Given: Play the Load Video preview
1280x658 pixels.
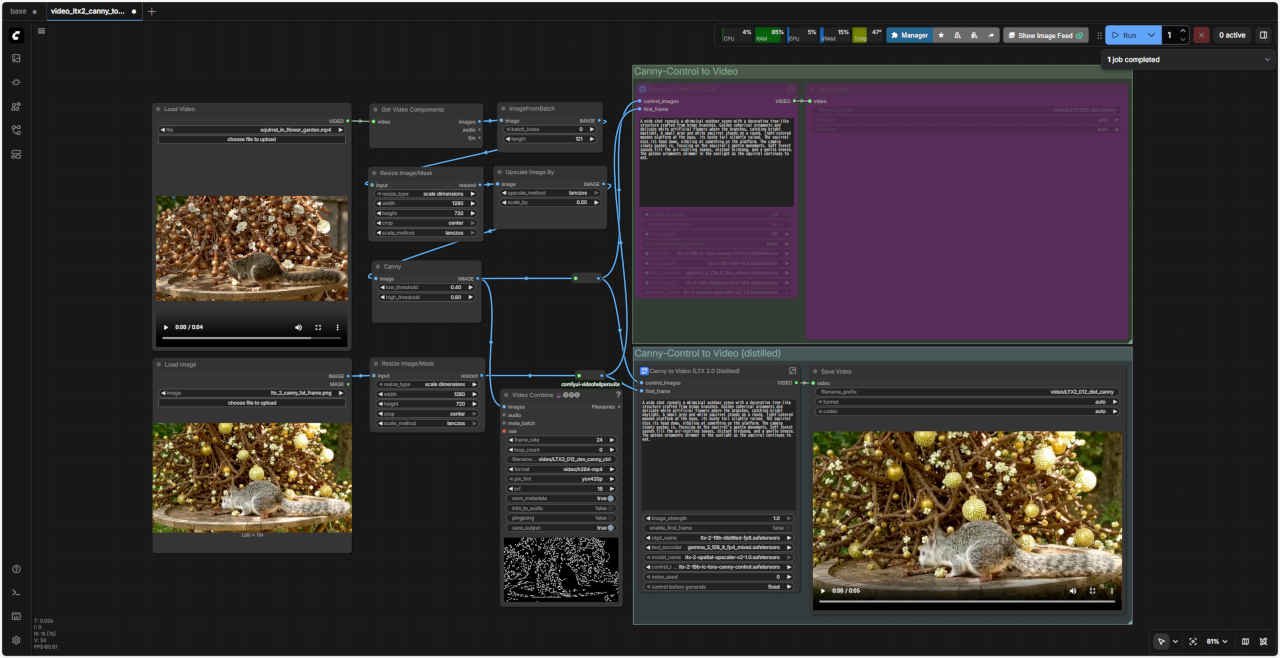Looking at the screenshot, I should coord(166,327).
